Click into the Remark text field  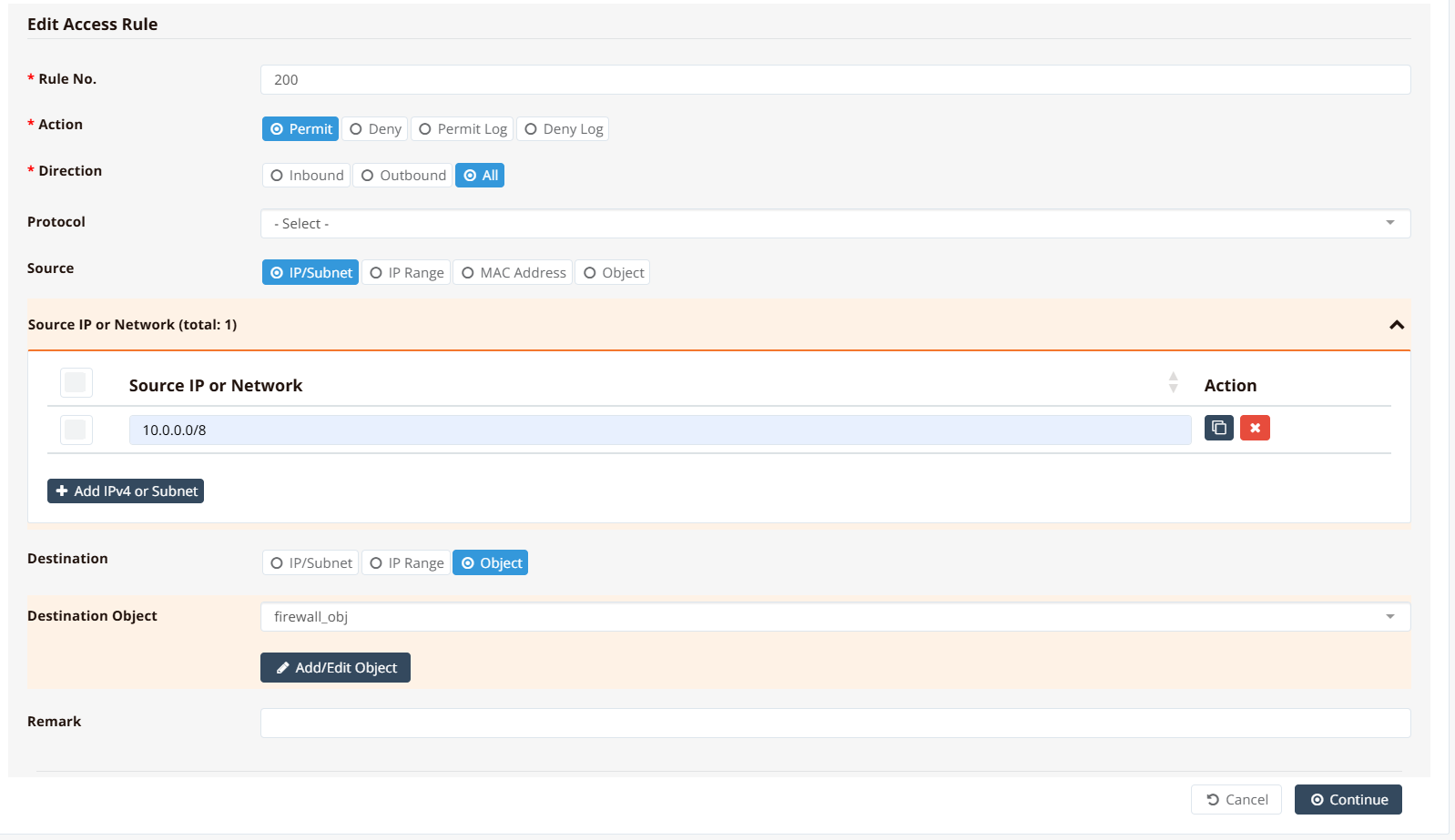coord(834,724)
